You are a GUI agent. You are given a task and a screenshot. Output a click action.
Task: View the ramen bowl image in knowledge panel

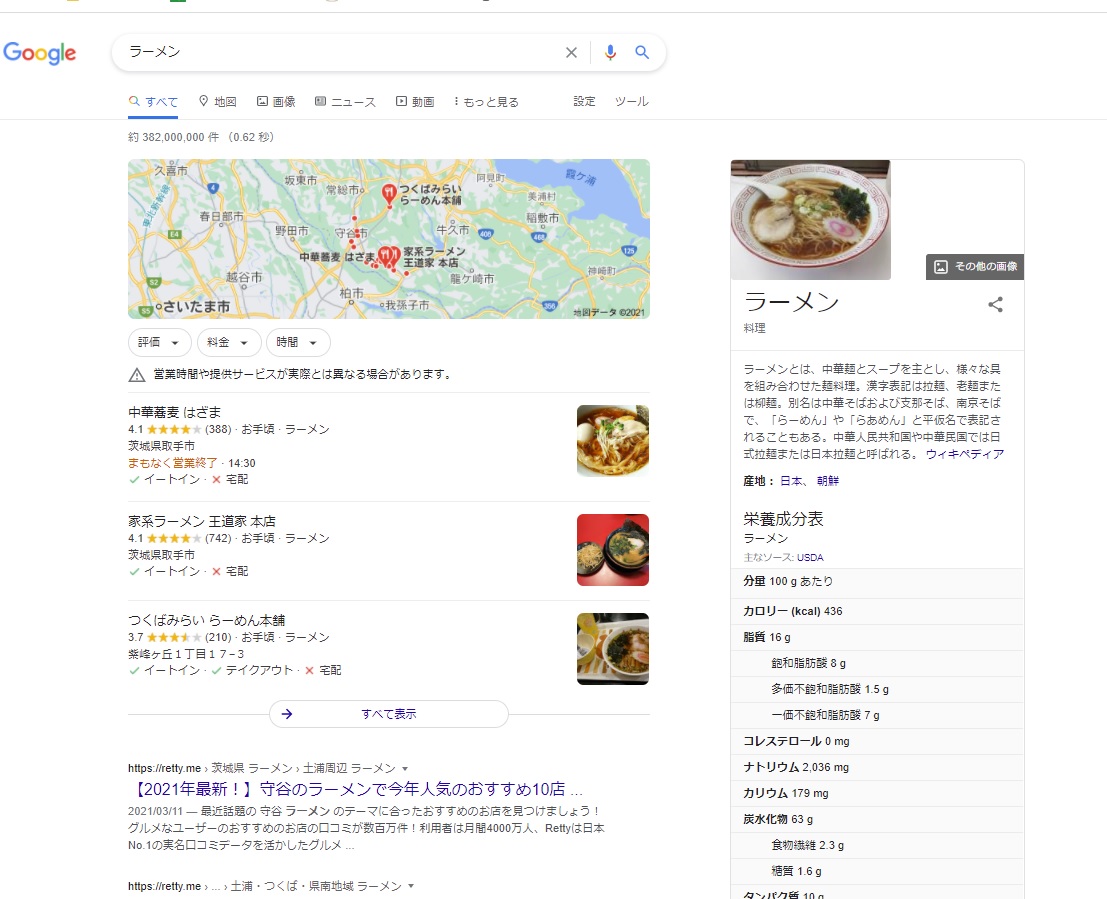point(810,220)
